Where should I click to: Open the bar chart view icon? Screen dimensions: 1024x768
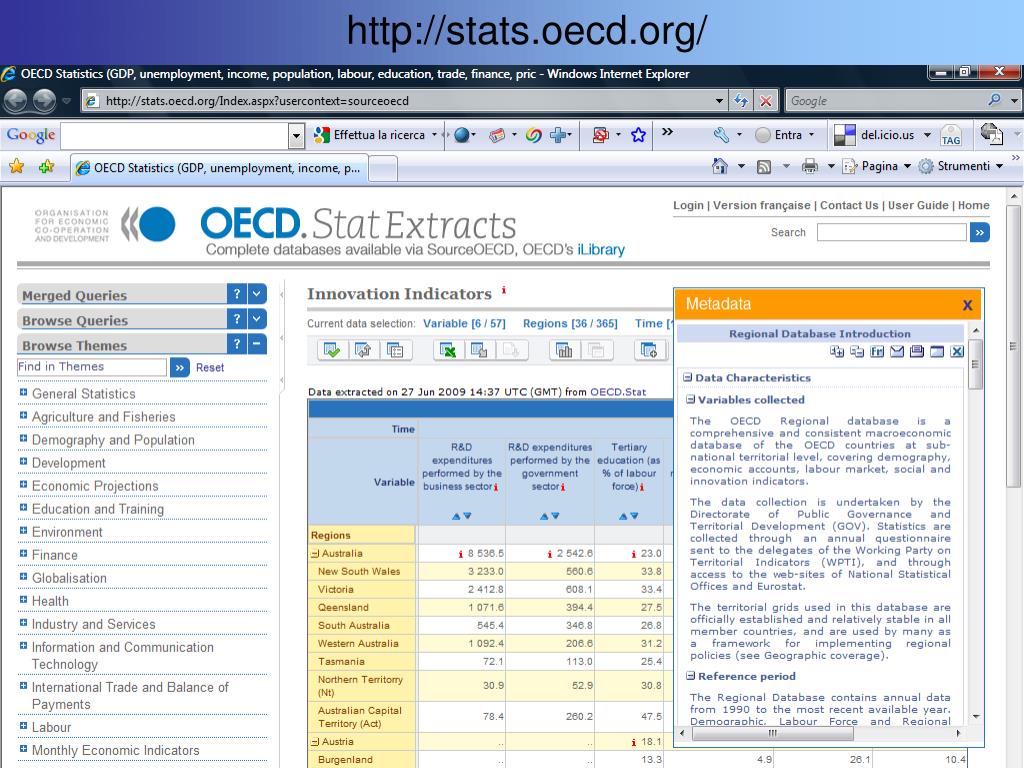coord(564,351)
